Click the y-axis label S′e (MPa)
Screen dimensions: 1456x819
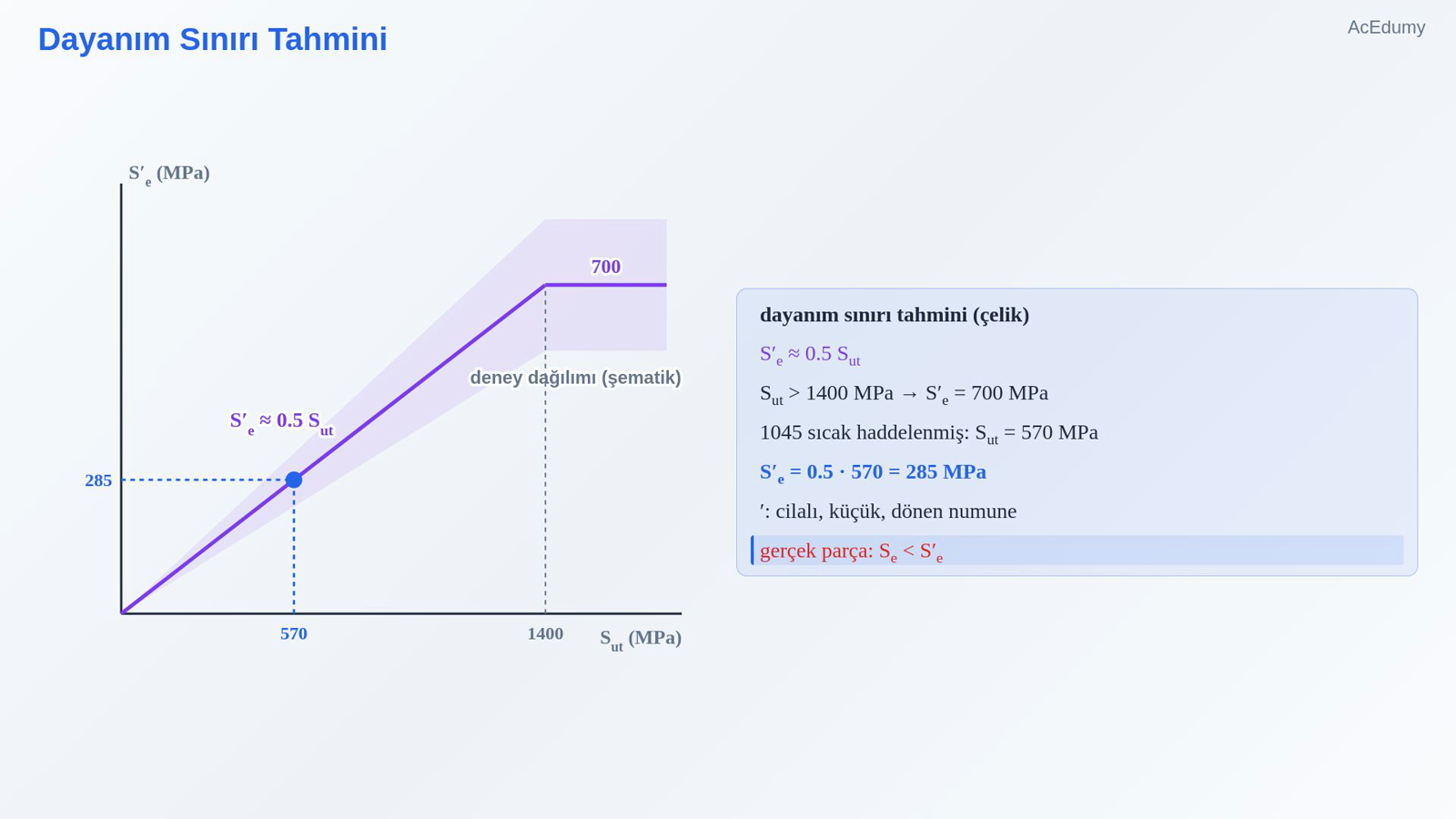(169, 174)
